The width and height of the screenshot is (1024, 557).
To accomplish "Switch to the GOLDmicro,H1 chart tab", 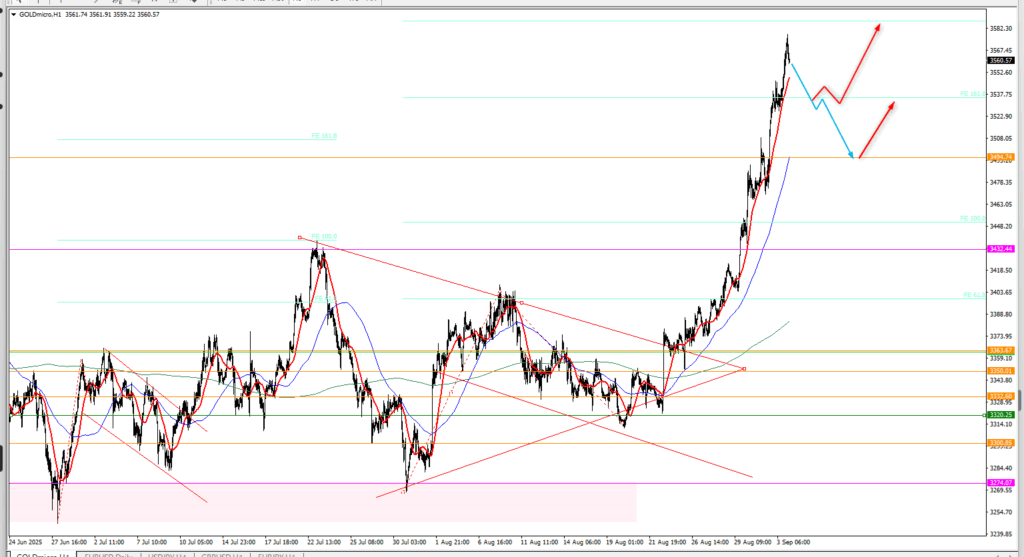I will (42, 553).
